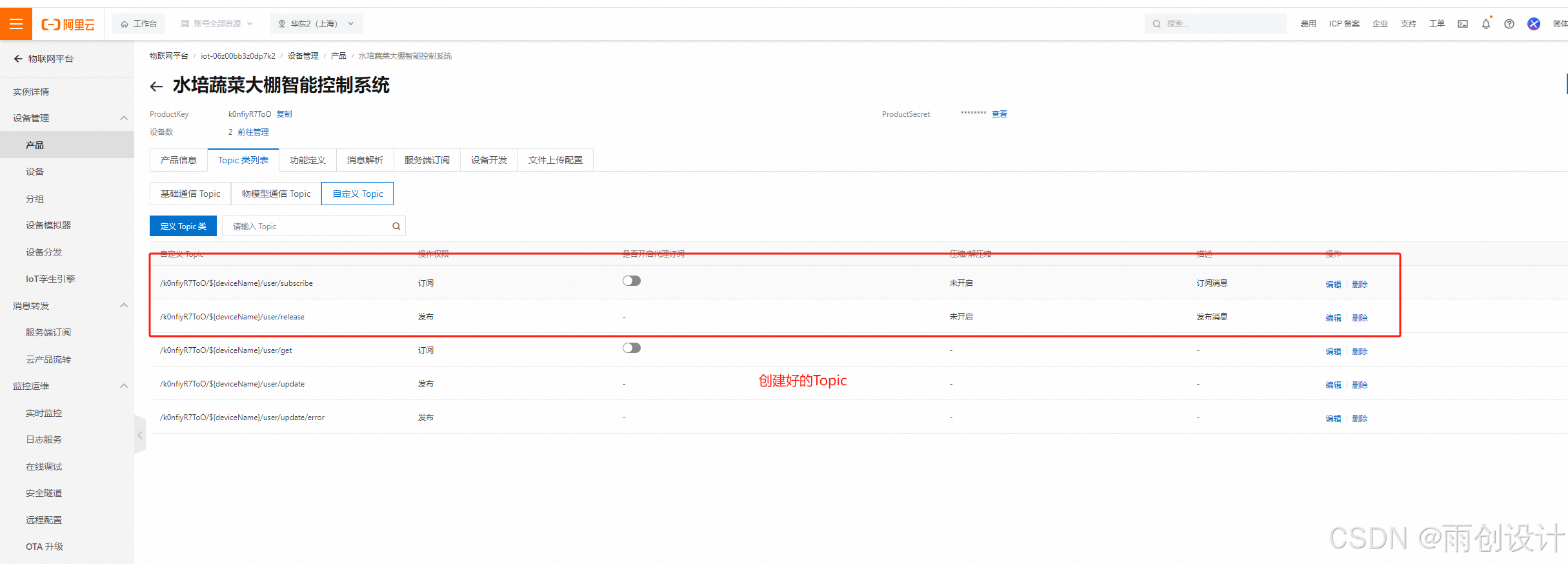
Task: Select the 基础通信 Topic sub-tab
Action: tap(190, 194)
